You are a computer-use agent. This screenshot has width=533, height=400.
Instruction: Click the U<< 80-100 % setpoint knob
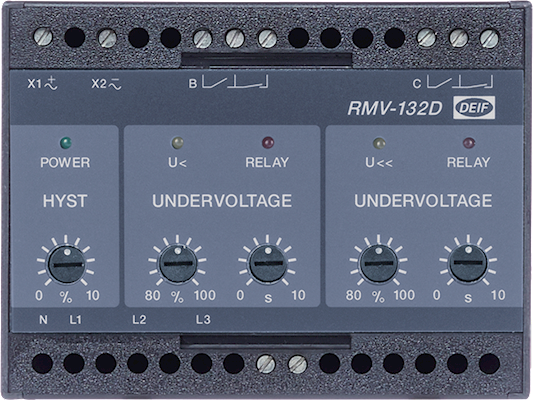(x=379, y=263)
